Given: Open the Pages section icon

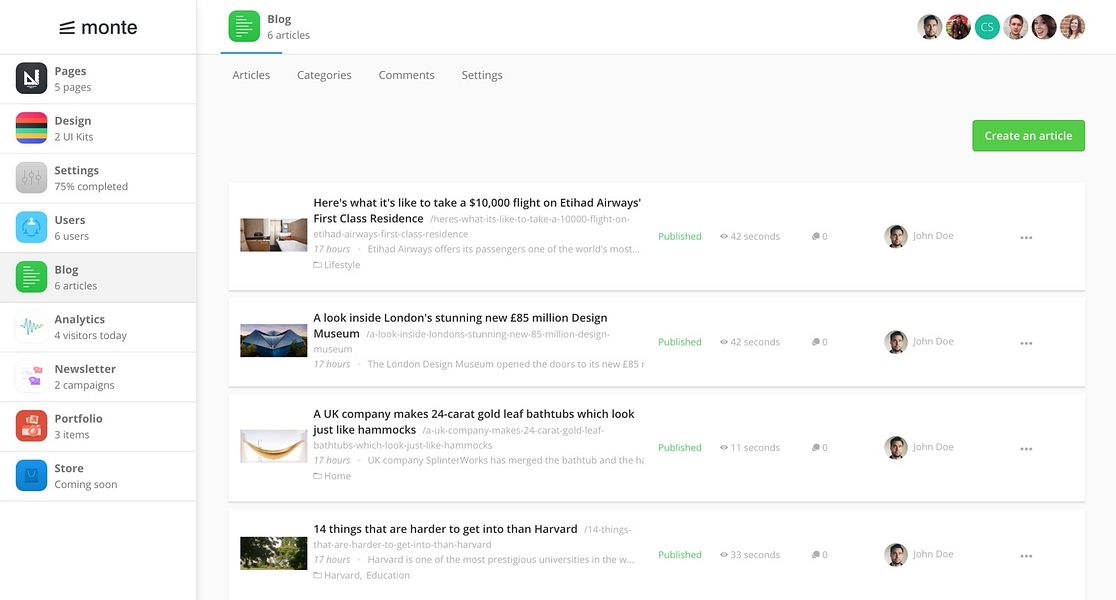Looking at the screenshot, I should 31,78.
